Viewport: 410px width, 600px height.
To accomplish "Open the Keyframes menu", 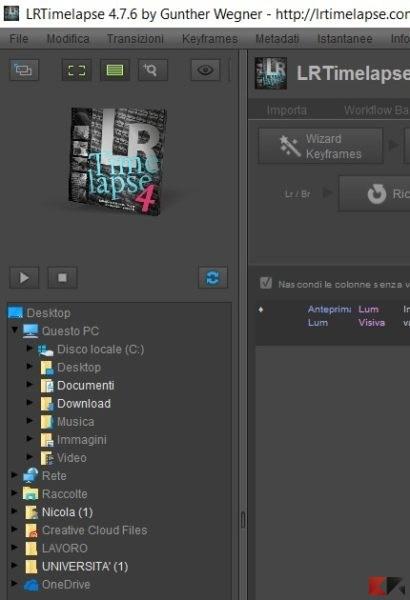I will click(210, 39).
